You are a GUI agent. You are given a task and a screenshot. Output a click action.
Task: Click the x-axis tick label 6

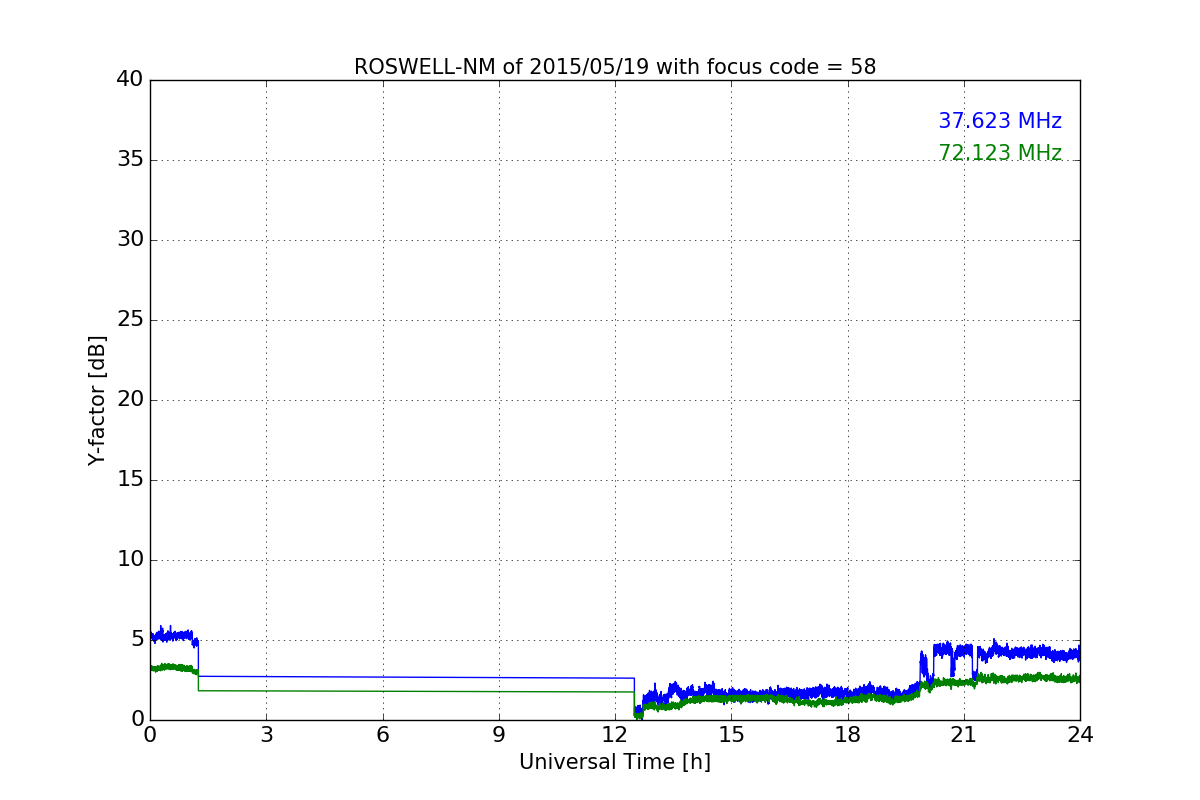[383, 734]
